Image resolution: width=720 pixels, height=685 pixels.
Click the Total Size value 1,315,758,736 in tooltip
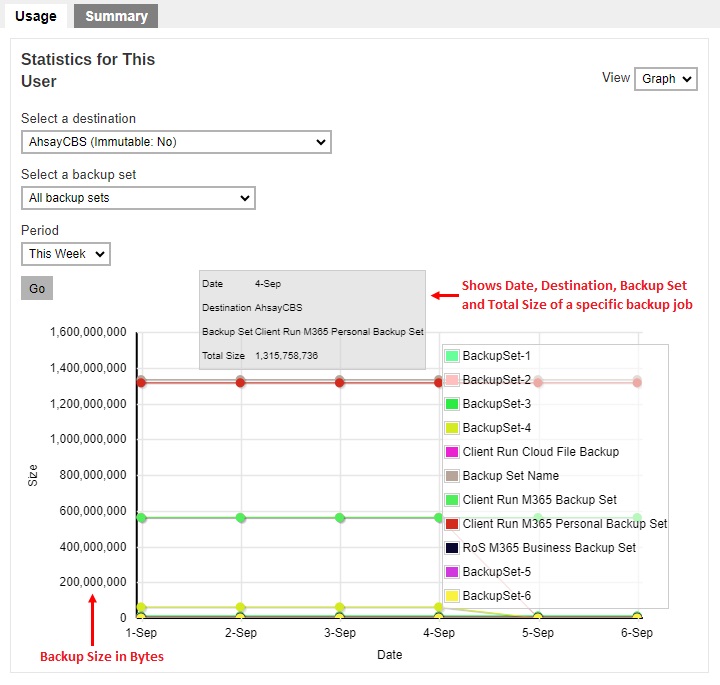pyautogui.click(x=287, y=356)
